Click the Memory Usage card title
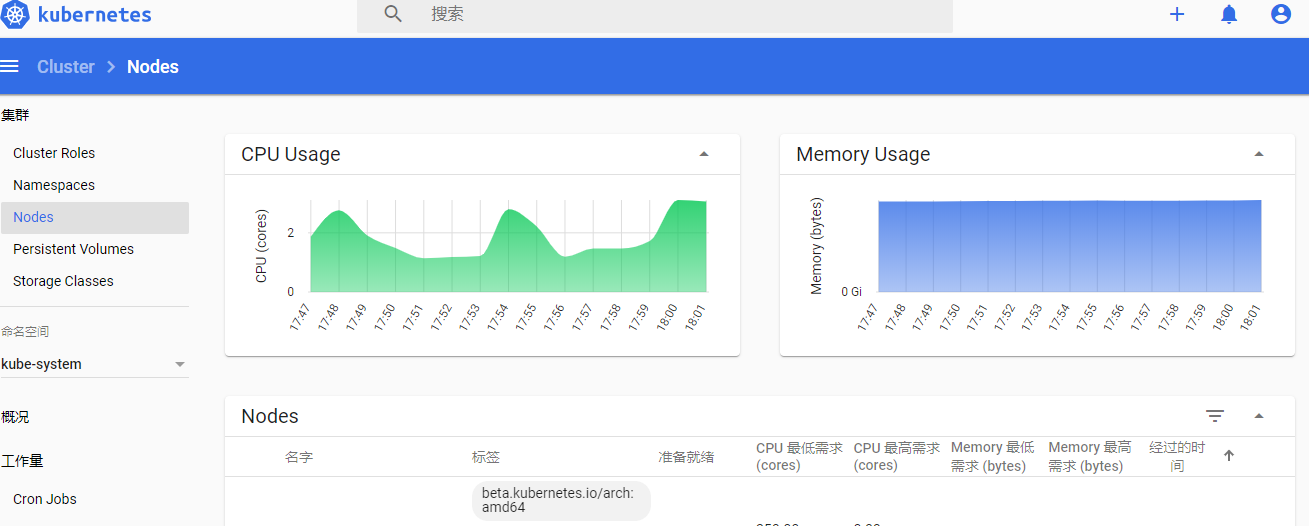The width and height of the screenshot is (1309, 526). click(x=863, y=154)
